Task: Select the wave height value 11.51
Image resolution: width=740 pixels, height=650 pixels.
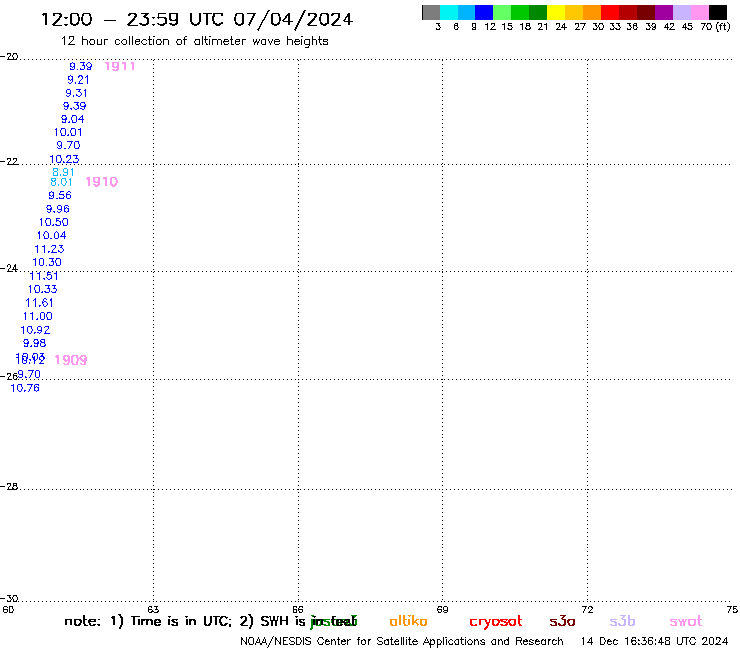Action: [x=44, y=276]
